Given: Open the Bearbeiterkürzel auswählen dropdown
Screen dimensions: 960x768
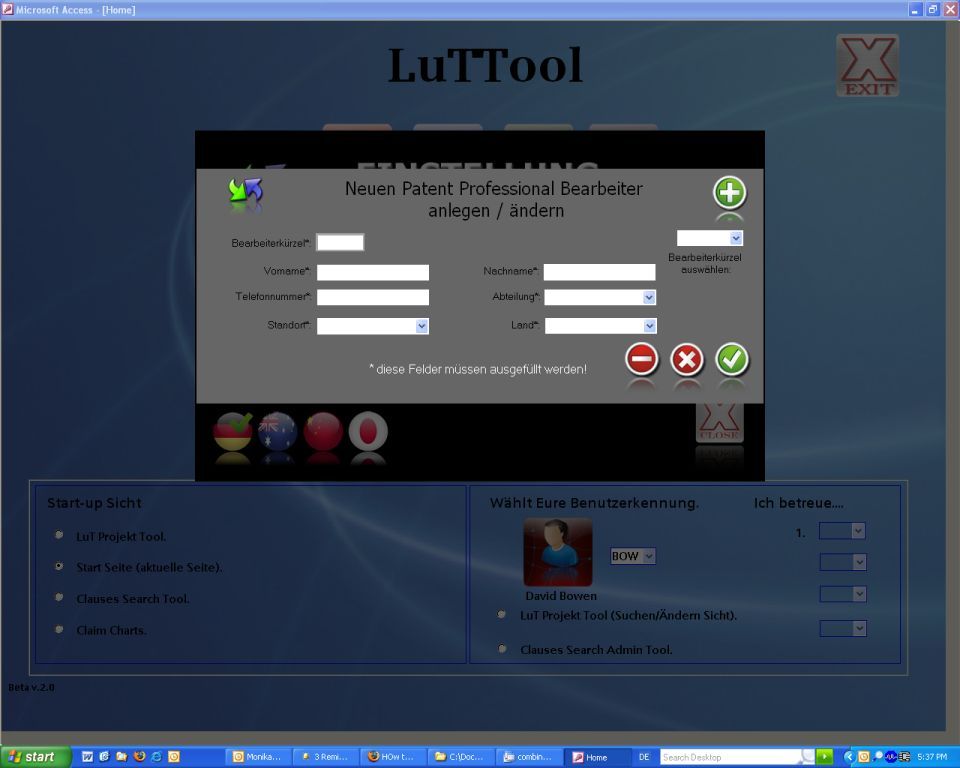Looking at the screenshot, I should [736, 238].
